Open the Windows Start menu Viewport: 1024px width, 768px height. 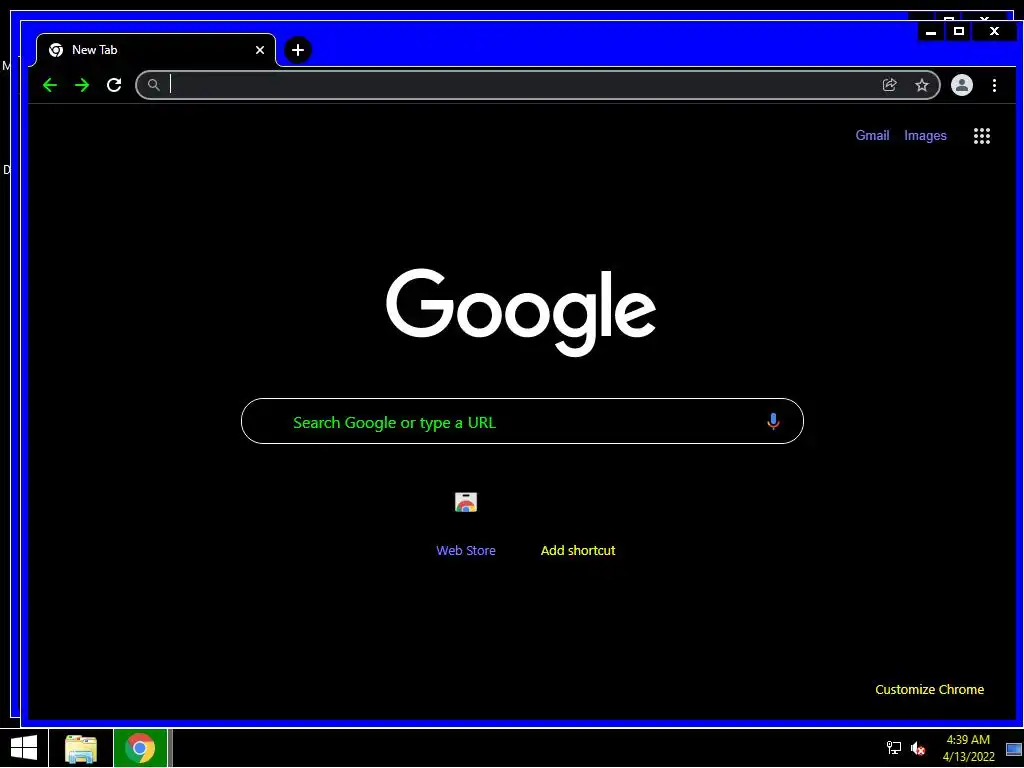tap(24, 748)
